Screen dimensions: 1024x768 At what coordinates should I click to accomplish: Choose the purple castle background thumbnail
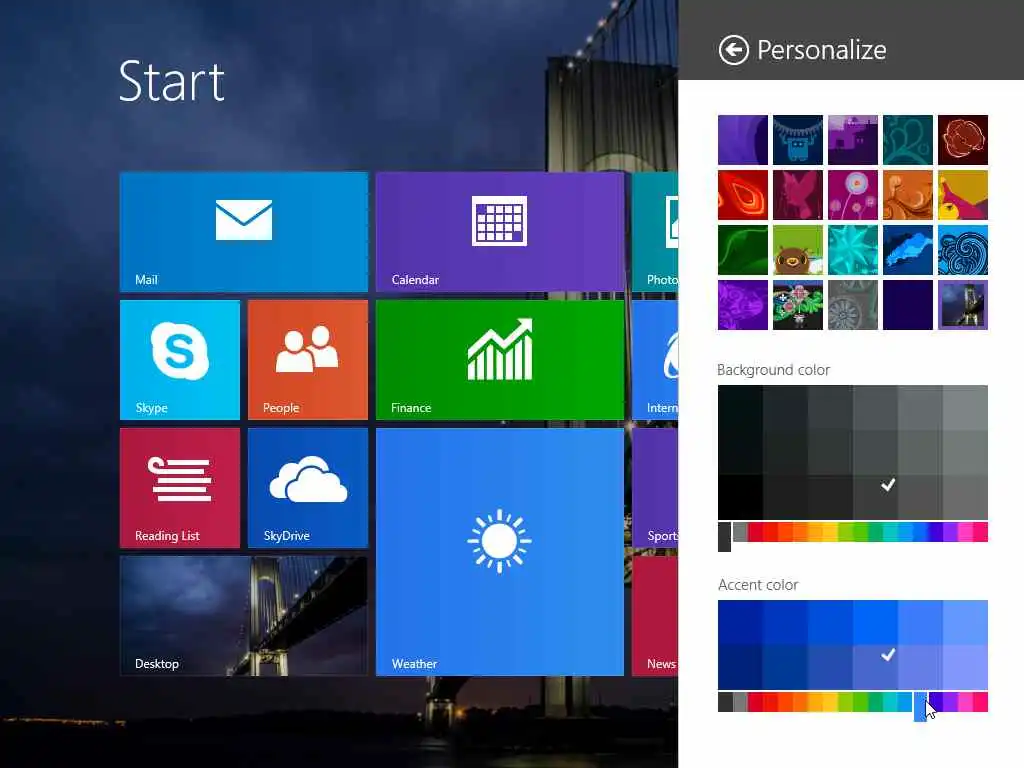click(853, 140)
